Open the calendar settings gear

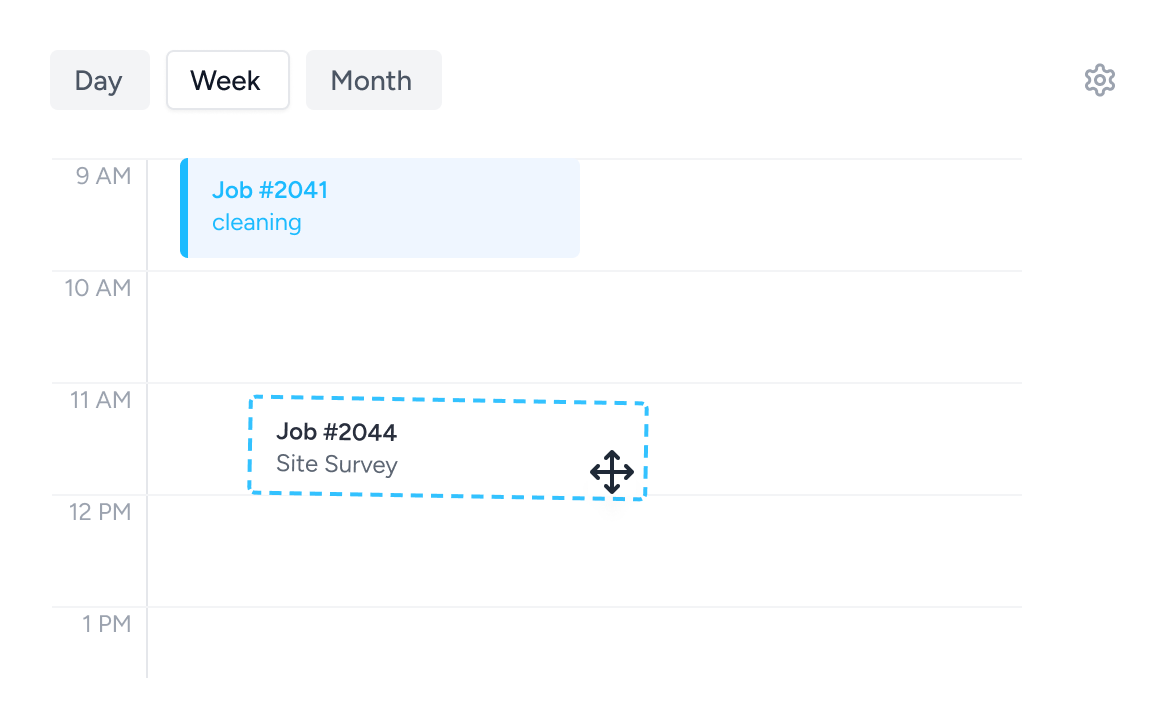click(x=1099, y=80)
